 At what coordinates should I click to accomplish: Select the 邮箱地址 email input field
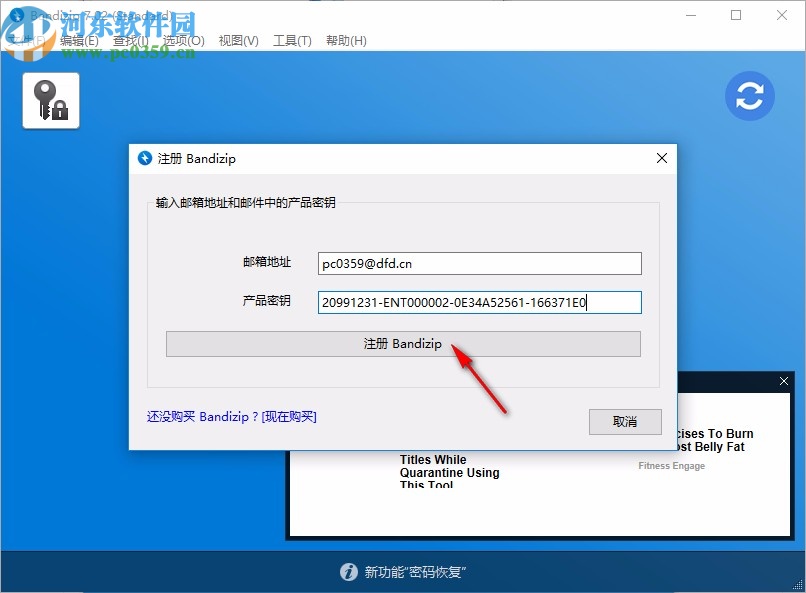click(479, 263)
